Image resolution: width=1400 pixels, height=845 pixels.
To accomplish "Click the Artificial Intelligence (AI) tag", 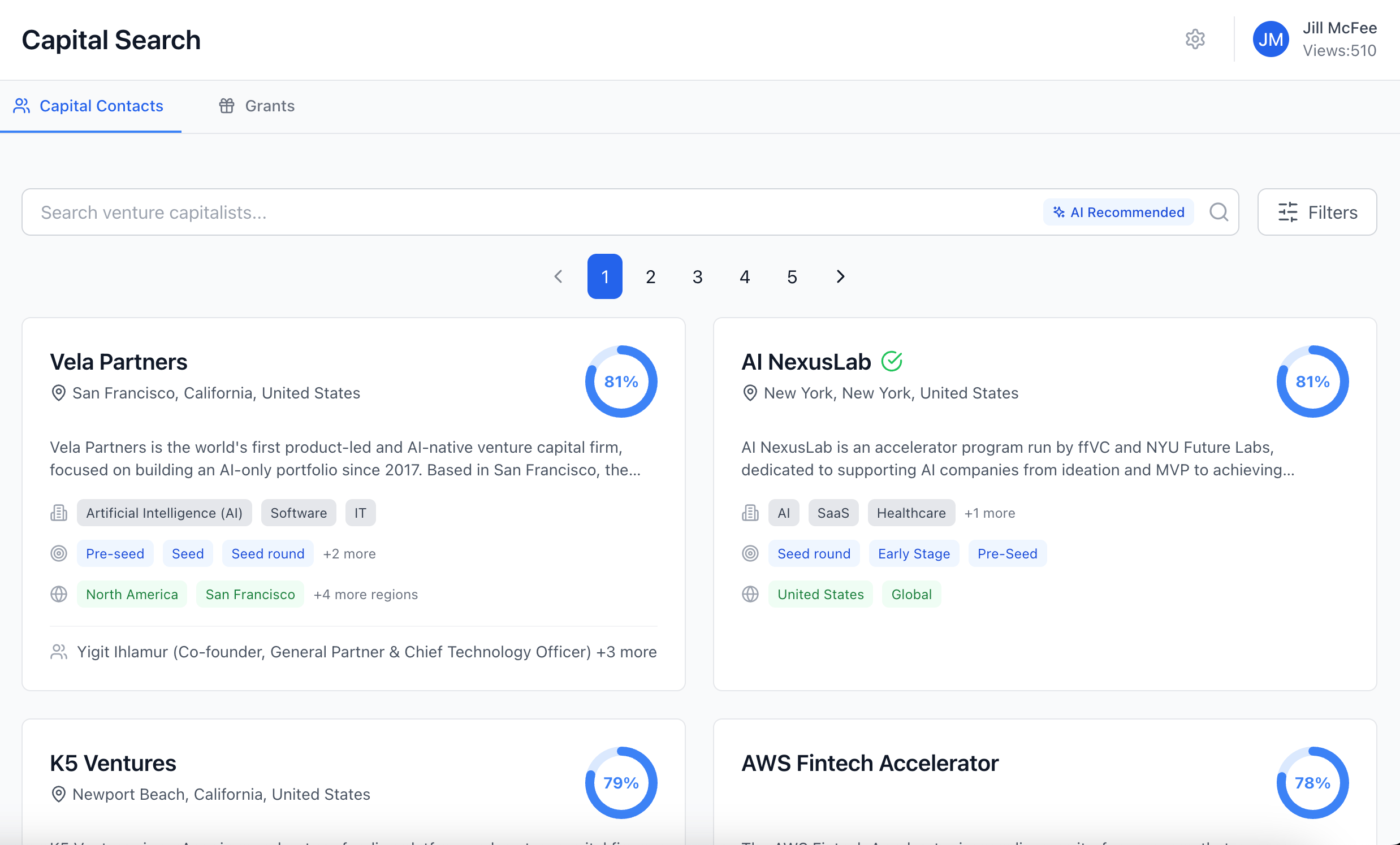I will (x=164, y=513).
